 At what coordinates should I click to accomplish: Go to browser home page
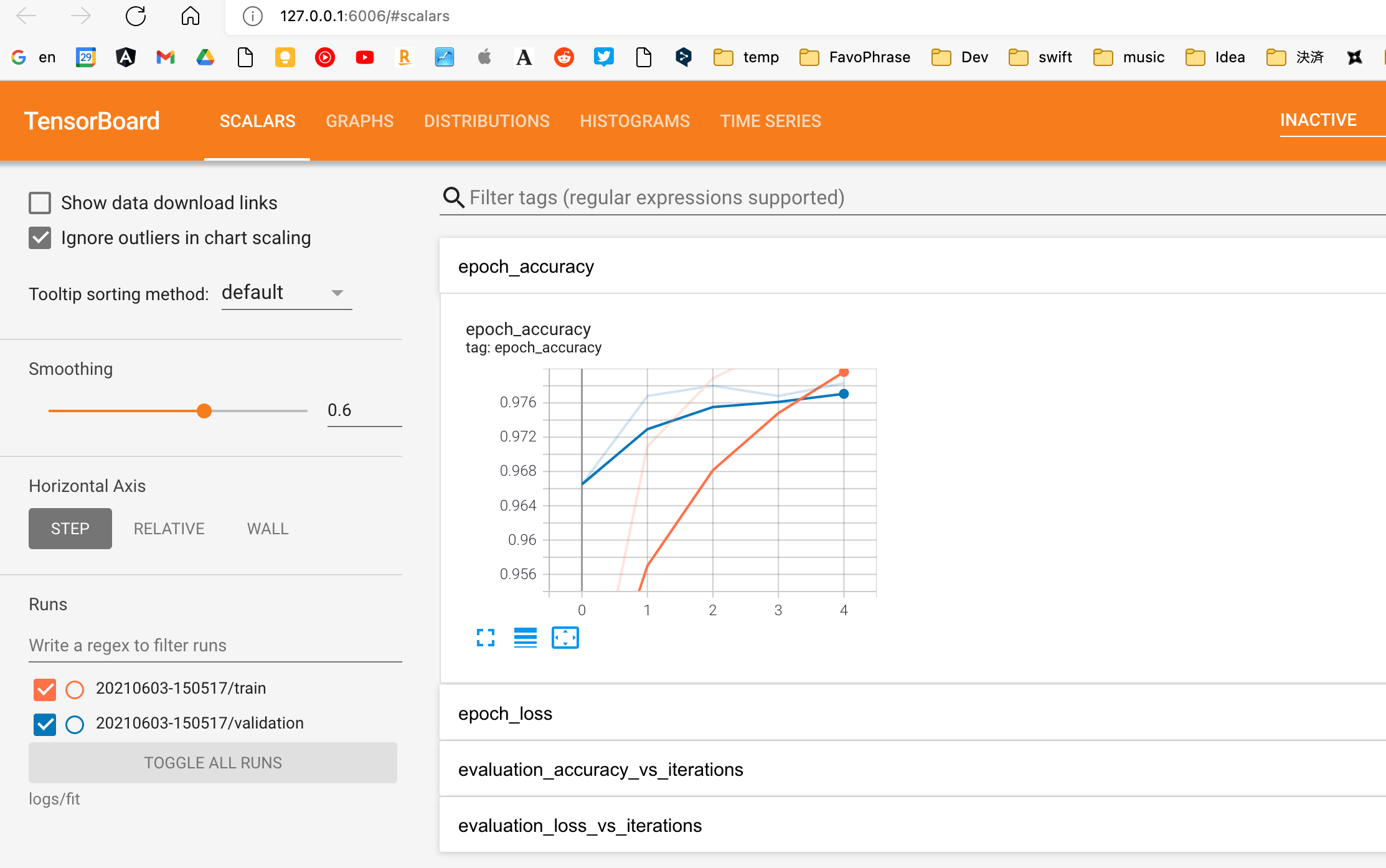click(x=190, y=16)
